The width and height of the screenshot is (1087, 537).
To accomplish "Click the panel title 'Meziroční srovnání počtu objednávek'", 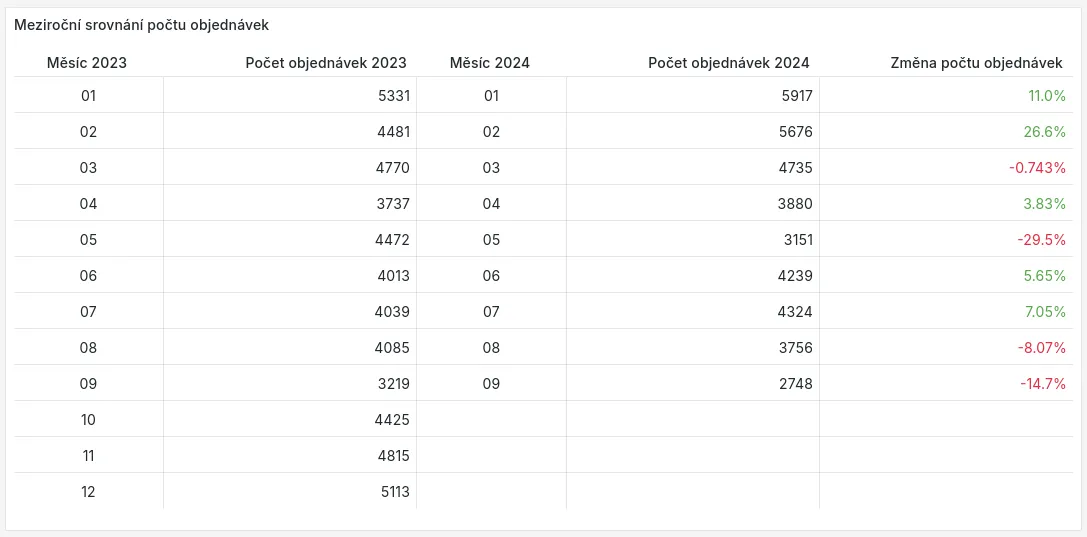I will tap(141, 24).
